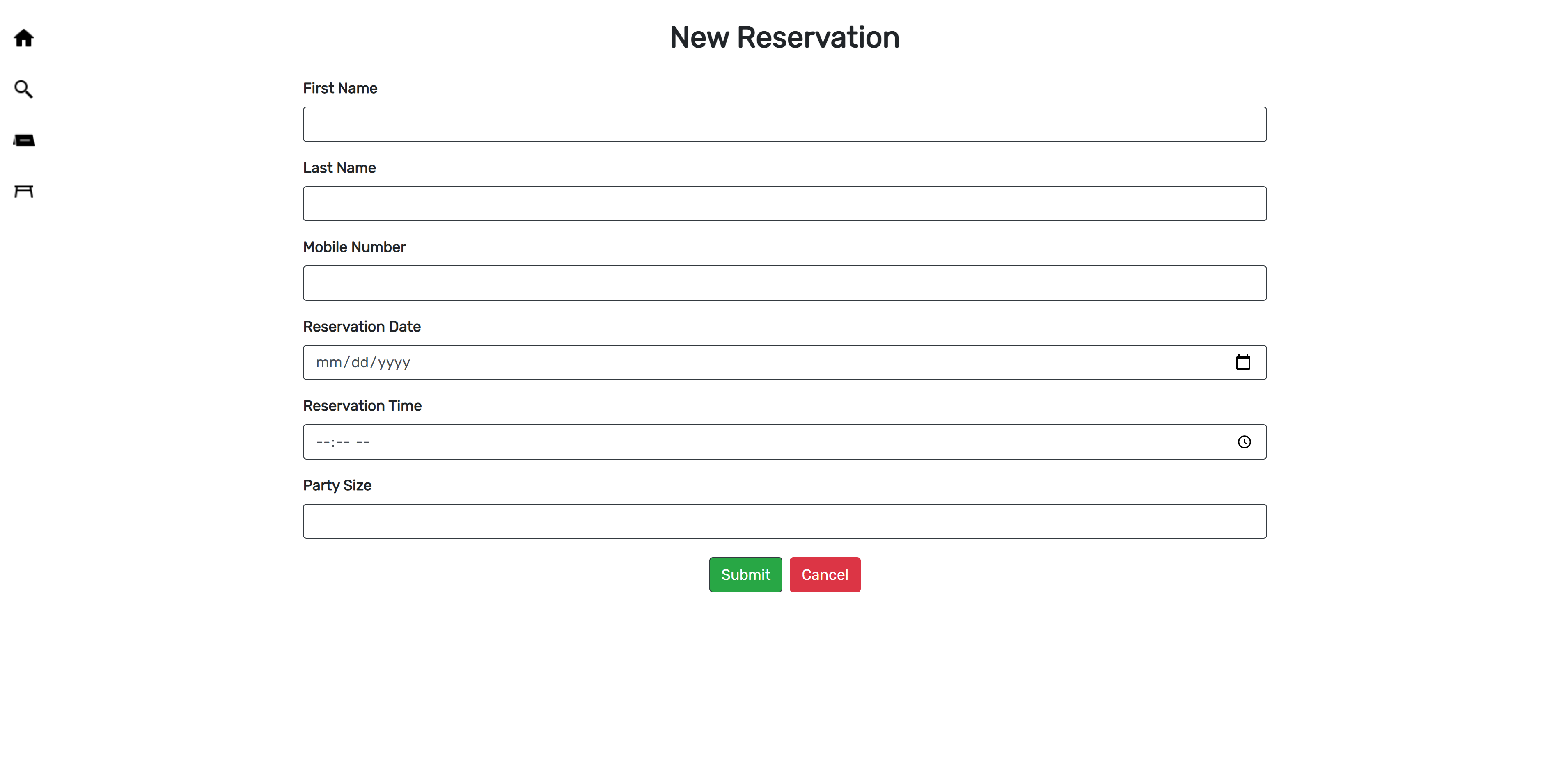Click the Last Name input field
Viewport: 1568px width, 766px height.
coord(784,203)
